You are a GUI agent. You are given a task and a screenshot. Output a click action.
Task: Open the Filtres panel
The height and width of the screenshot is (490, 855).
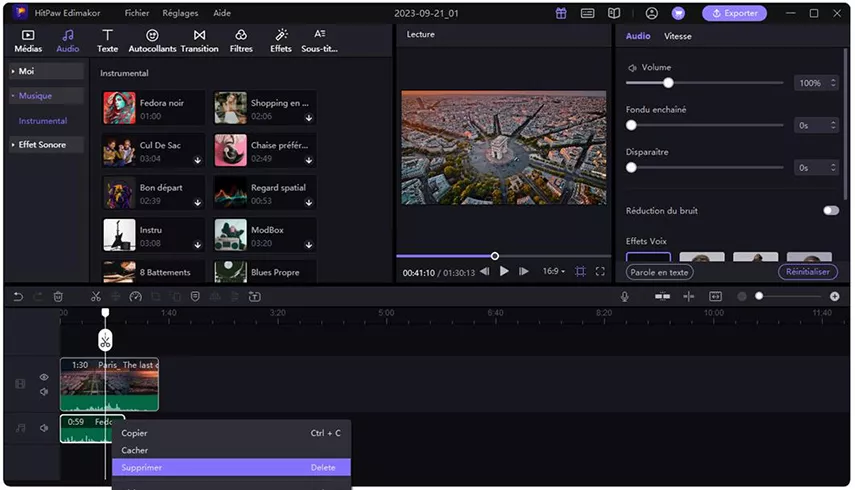pyautogui.click(x=241, y=41)
